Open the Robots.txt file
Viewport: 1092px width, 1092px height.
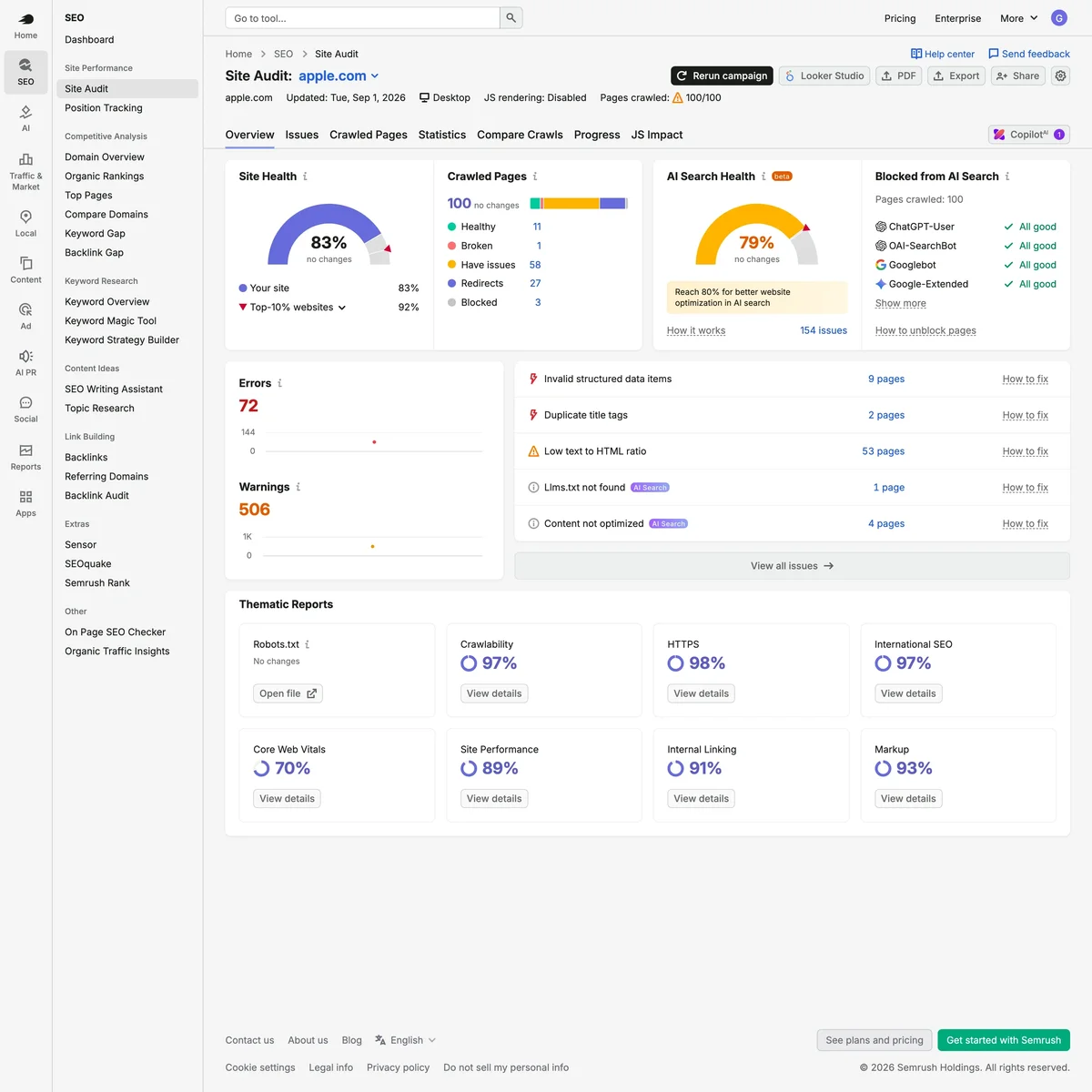tap(288, 693)
